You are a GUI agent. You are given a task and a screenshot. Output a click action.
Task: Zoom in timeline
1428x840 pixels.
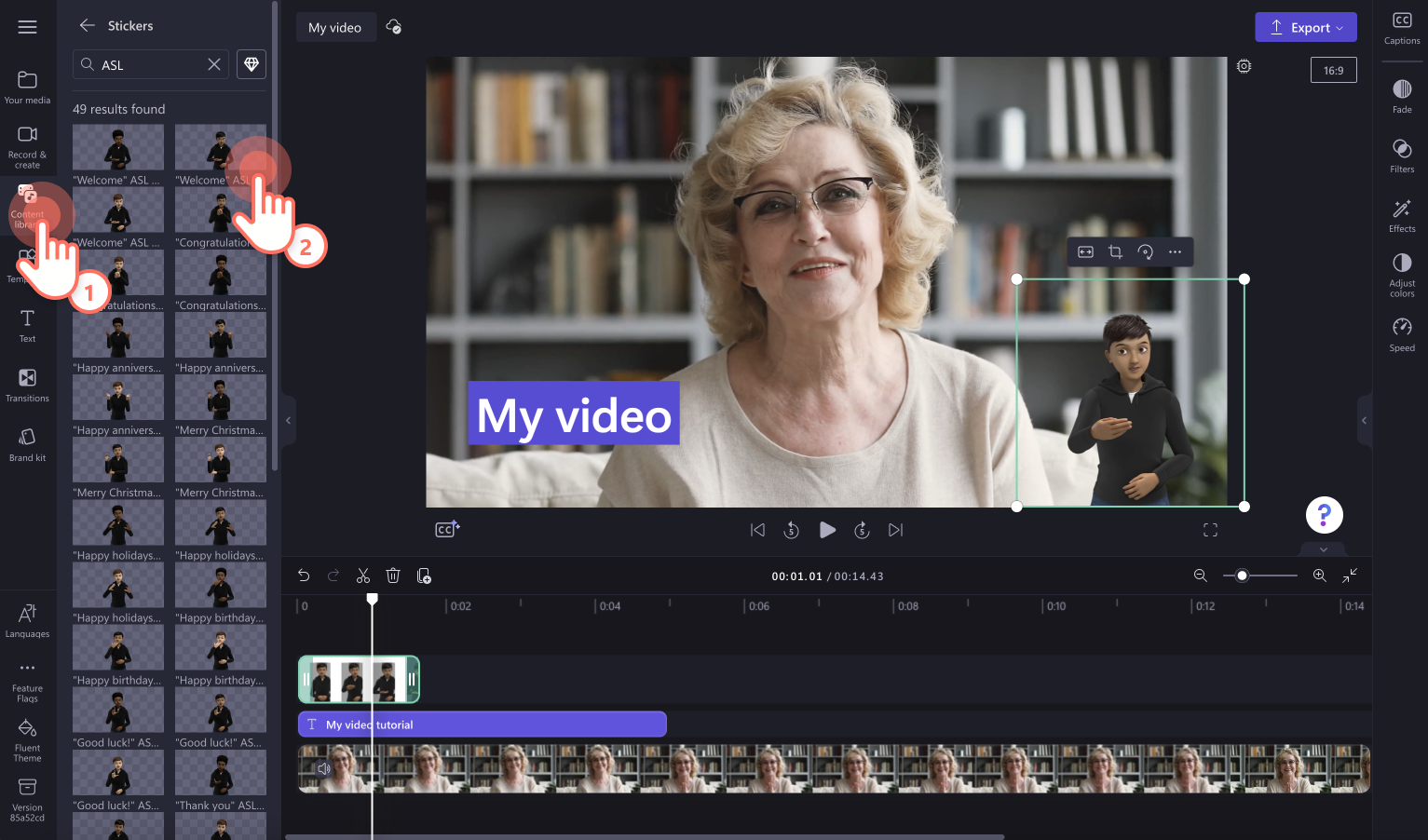point(1320,576)
